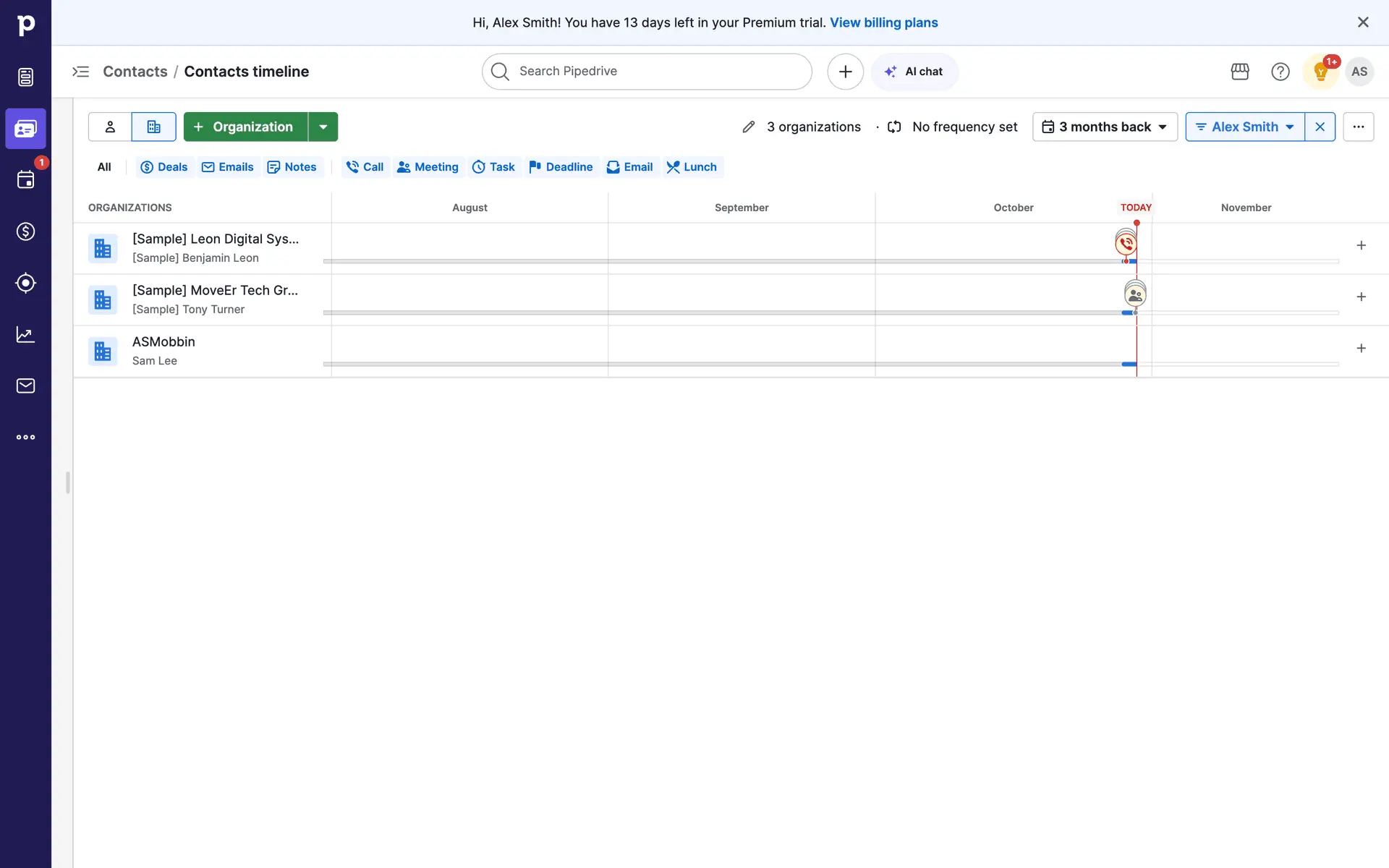The height and width of the screenshot is (868, 1389).
Task: Select the Deals filter tab
Action: tap(164, 167)
